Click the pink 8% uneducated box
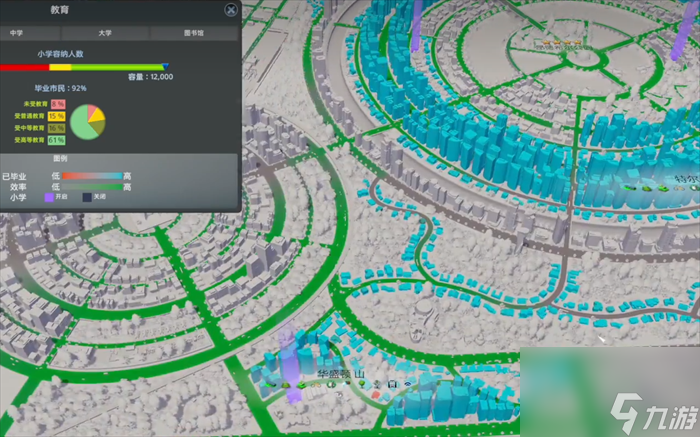Screen dimensions: 700x437 coord(58,104)
